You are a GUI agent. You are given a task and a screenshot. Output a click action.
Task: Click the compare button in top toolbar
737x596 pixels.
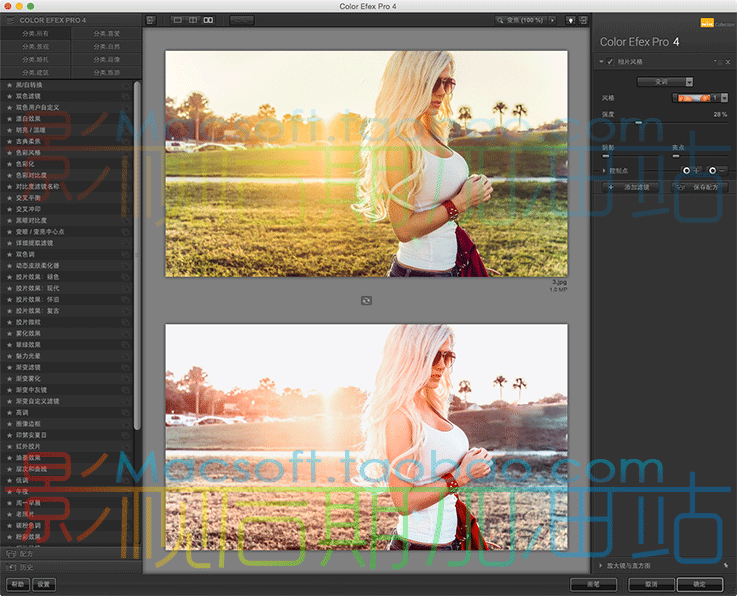242,20
